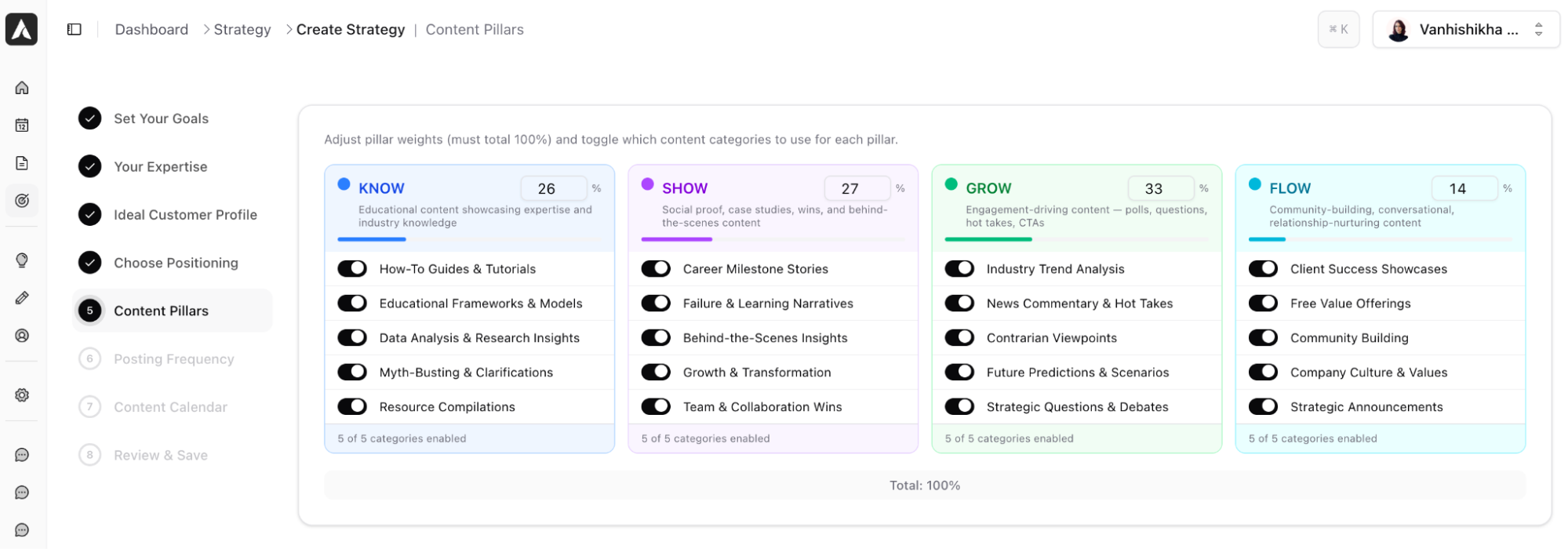Toggle off Company Culture & Values

click(1263, 373)
